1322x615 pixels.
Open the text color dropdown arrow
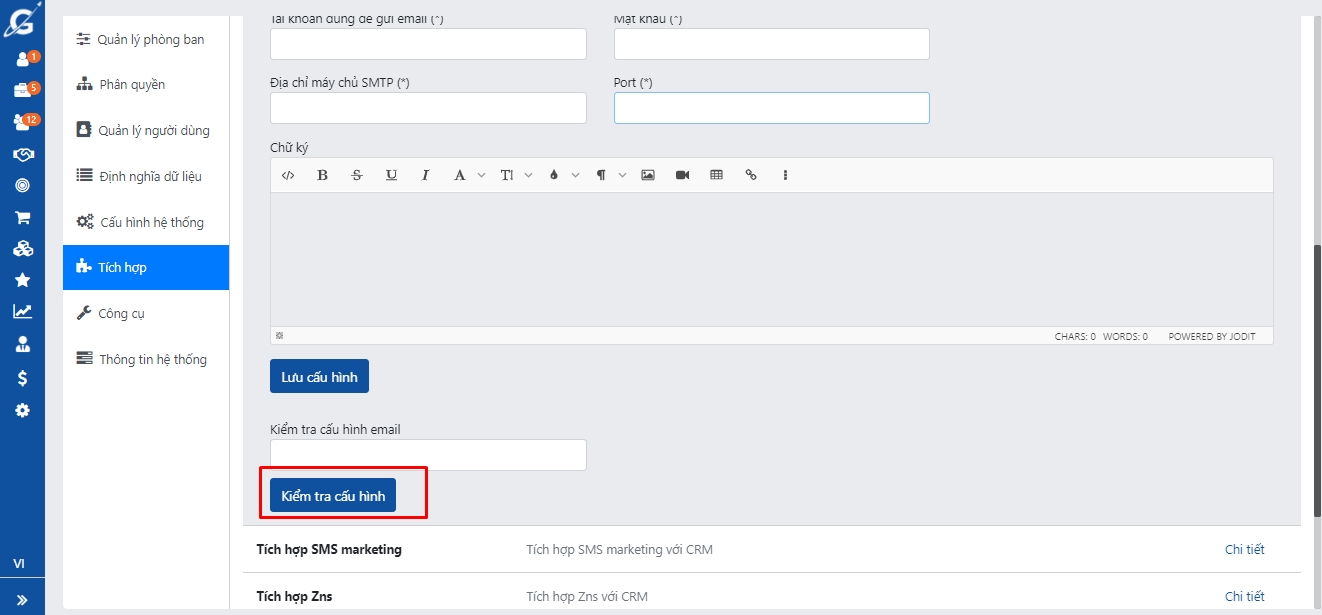click(x=576, y=175)
